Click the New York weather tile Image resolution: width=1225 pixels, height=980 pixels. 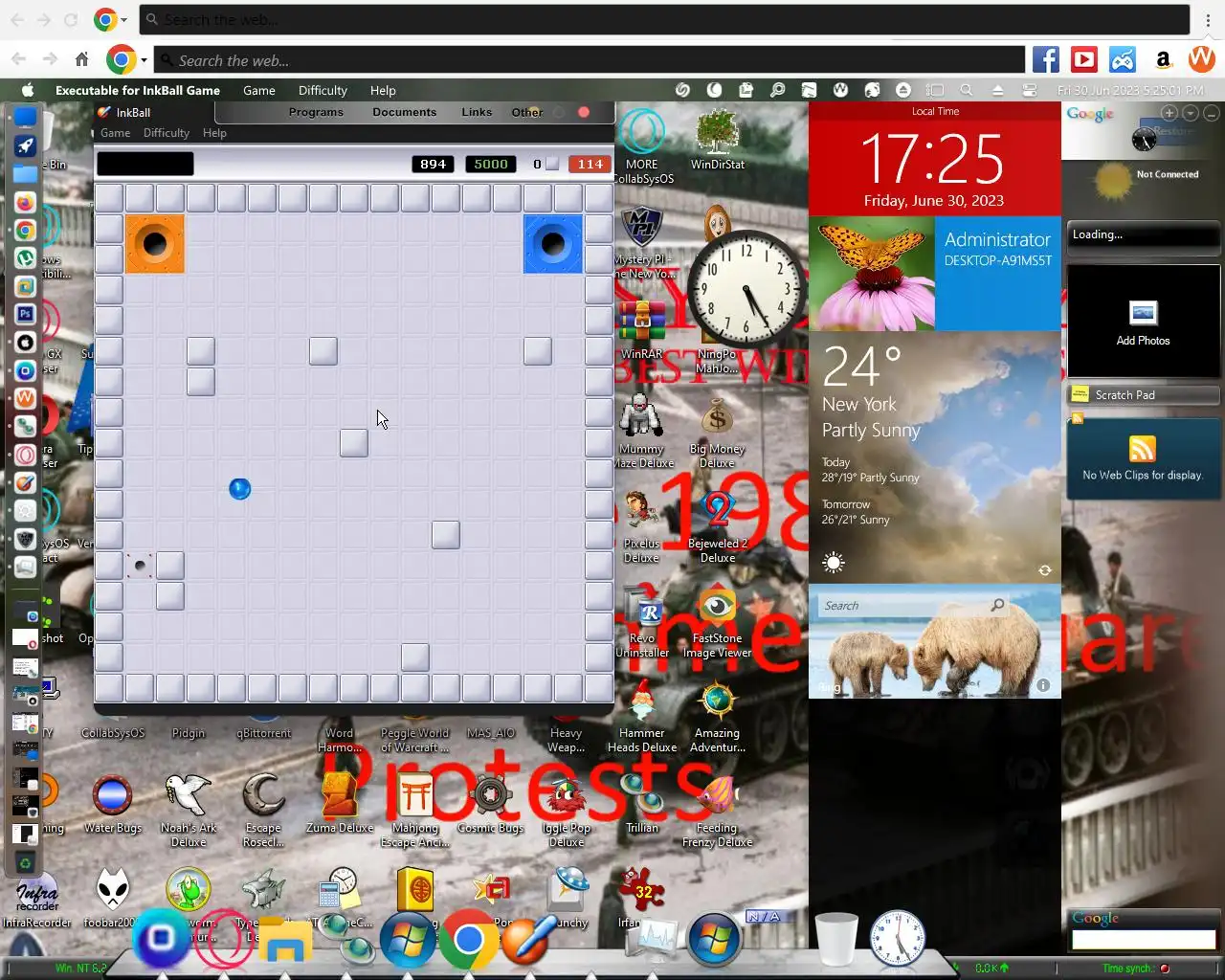click(x=935, y=457)
